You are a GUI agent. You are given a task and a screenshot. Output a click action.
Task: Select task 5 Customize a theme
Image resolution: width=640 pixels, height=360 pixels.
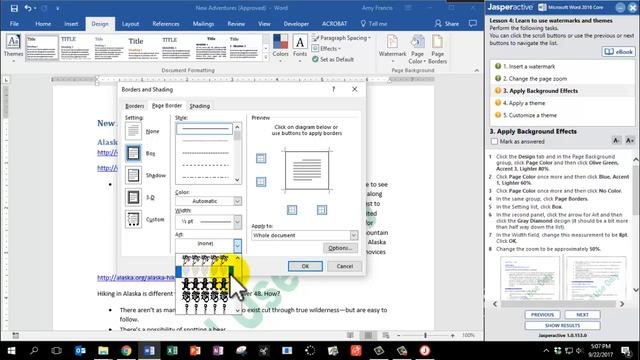tap(530, 115)
